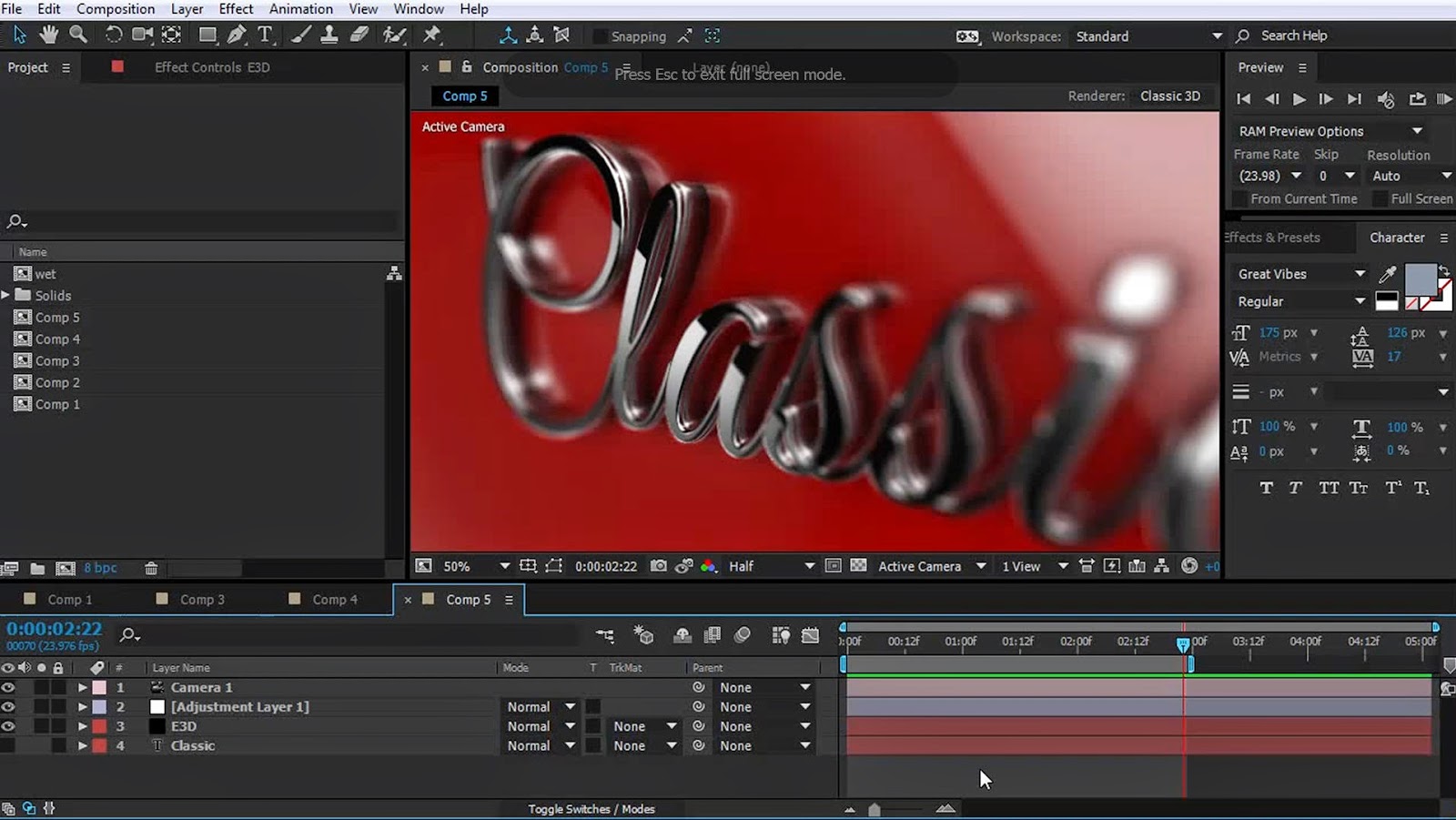Open the Animation menu
This screenshot has width=1456, height=820.
tap(300, 9)
